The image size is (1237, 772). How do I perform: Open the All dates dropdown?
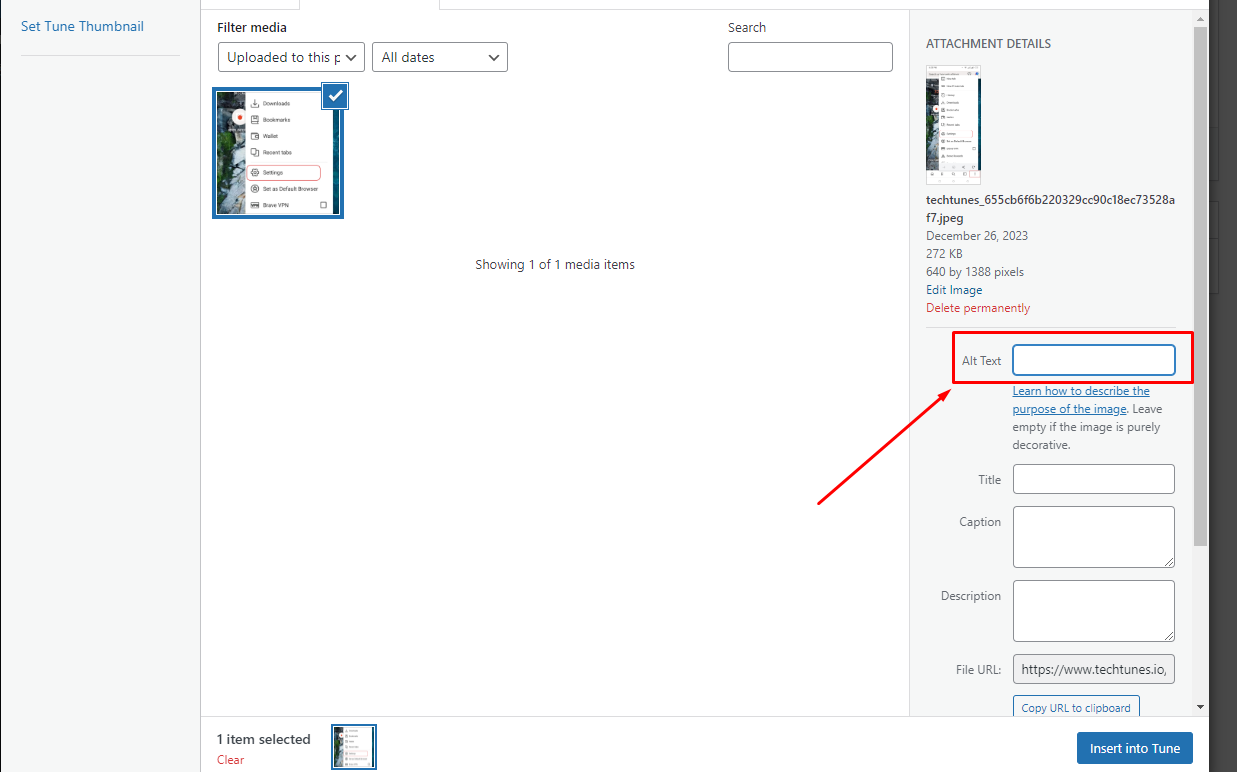pyautogui.click(x=440, y=57)
